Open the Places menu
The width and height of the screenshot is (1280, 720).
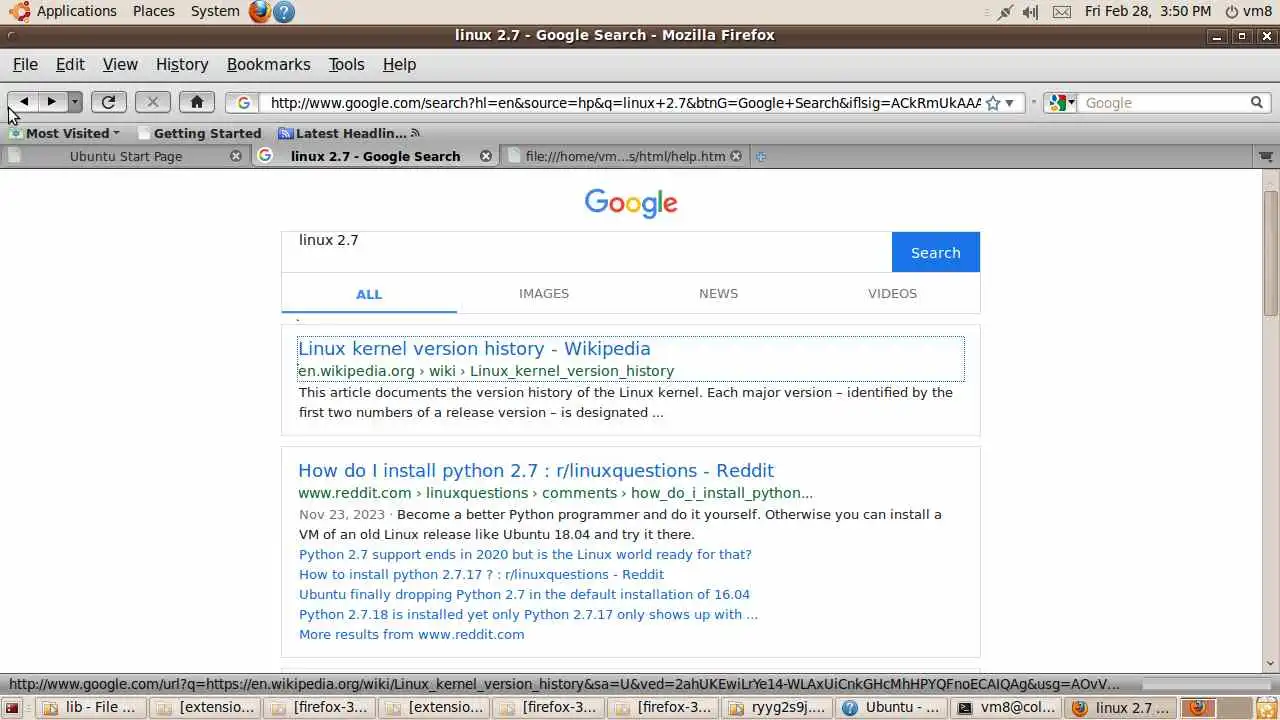[x=153, y=11]
